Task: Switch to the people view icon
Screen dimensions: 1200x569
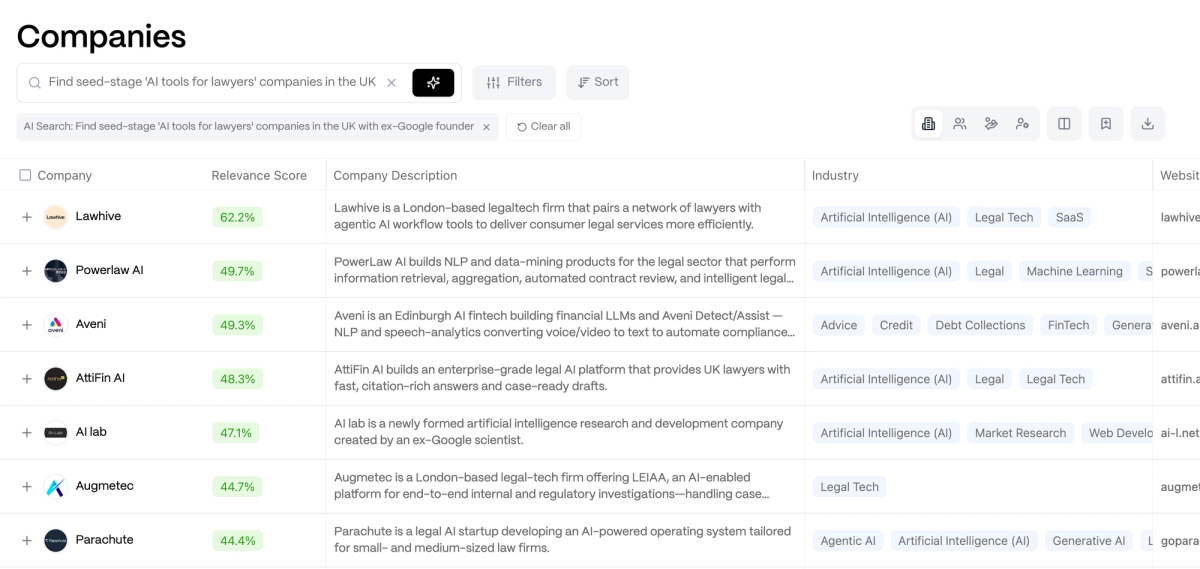Action: point(960,124)
